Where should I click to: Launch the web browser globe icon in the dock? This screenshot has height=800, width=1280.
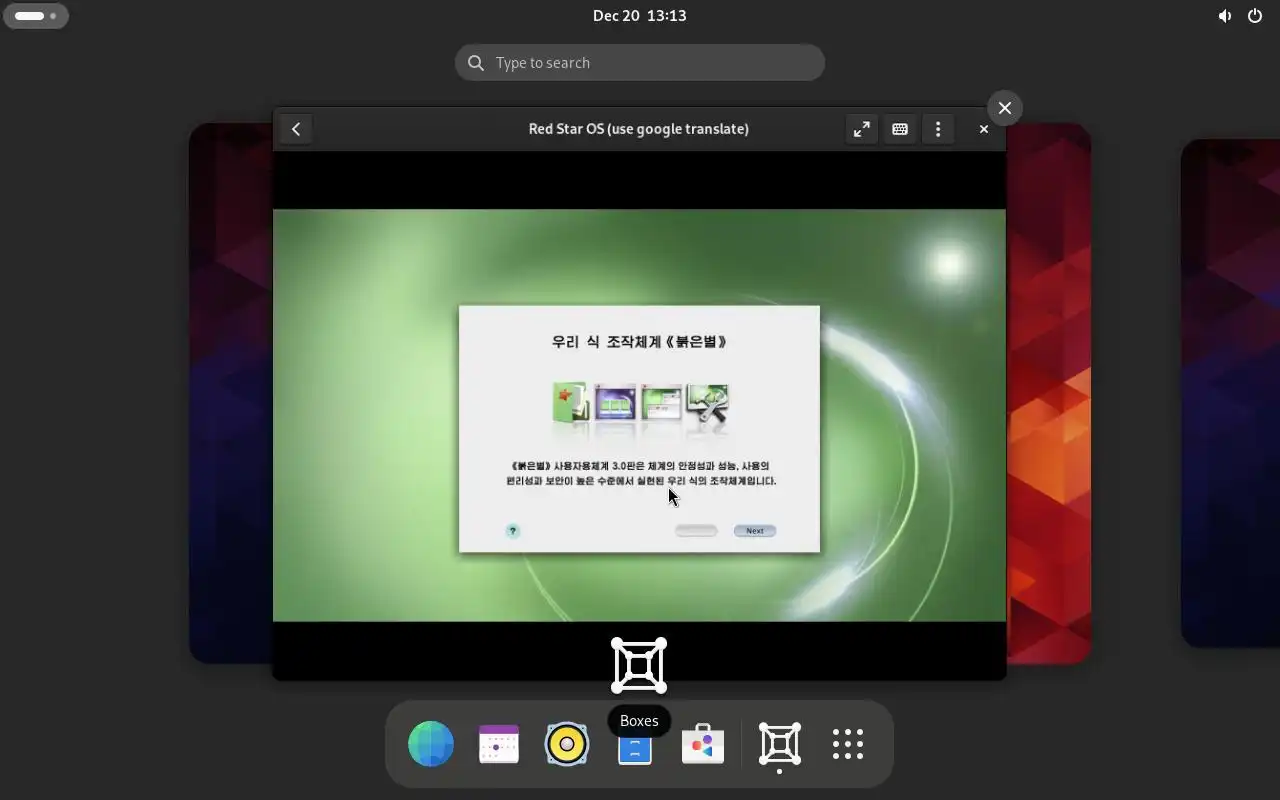431,744
